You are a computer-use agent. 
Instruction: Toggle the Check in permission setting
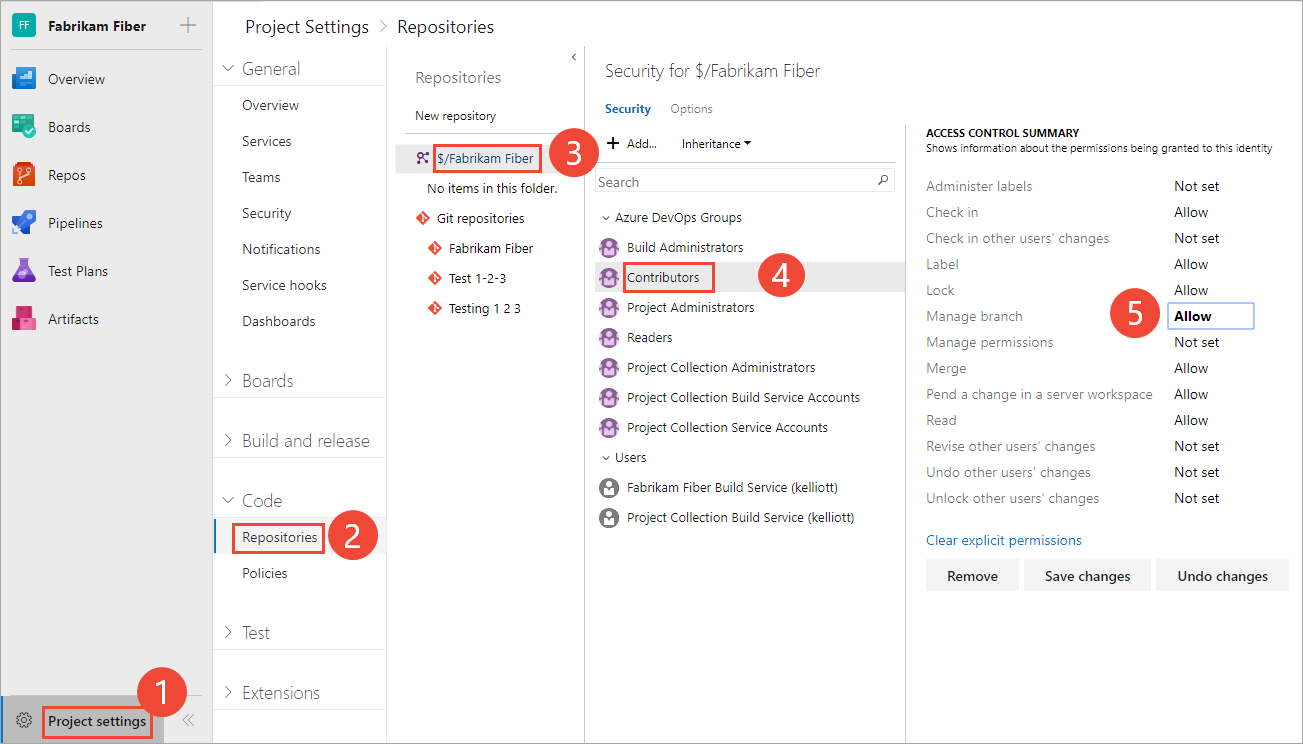(1191, 212)
